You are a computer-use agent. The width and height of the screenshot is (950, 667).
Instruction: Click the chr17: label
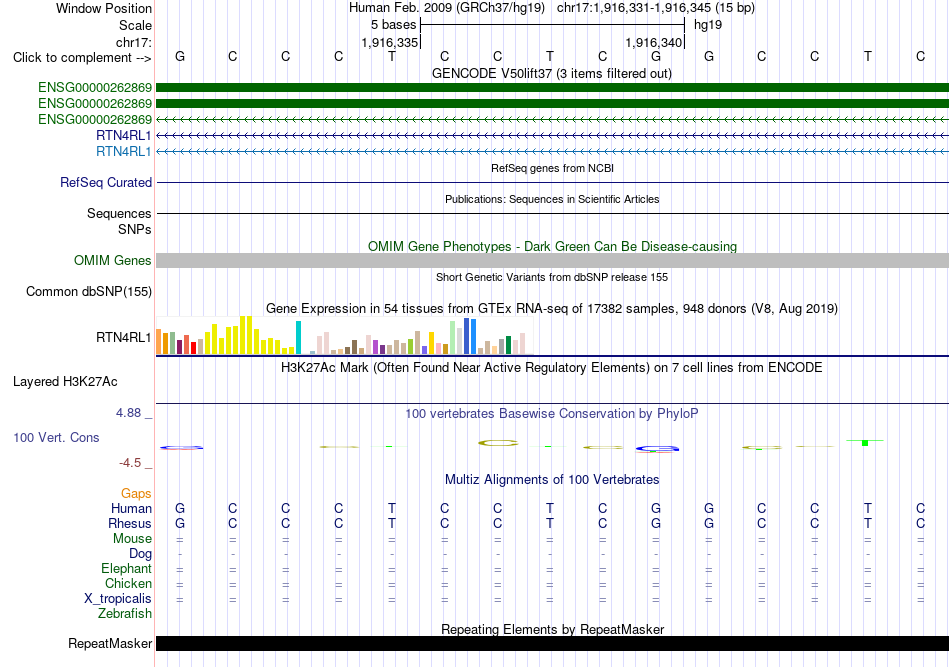coord(134,42)
